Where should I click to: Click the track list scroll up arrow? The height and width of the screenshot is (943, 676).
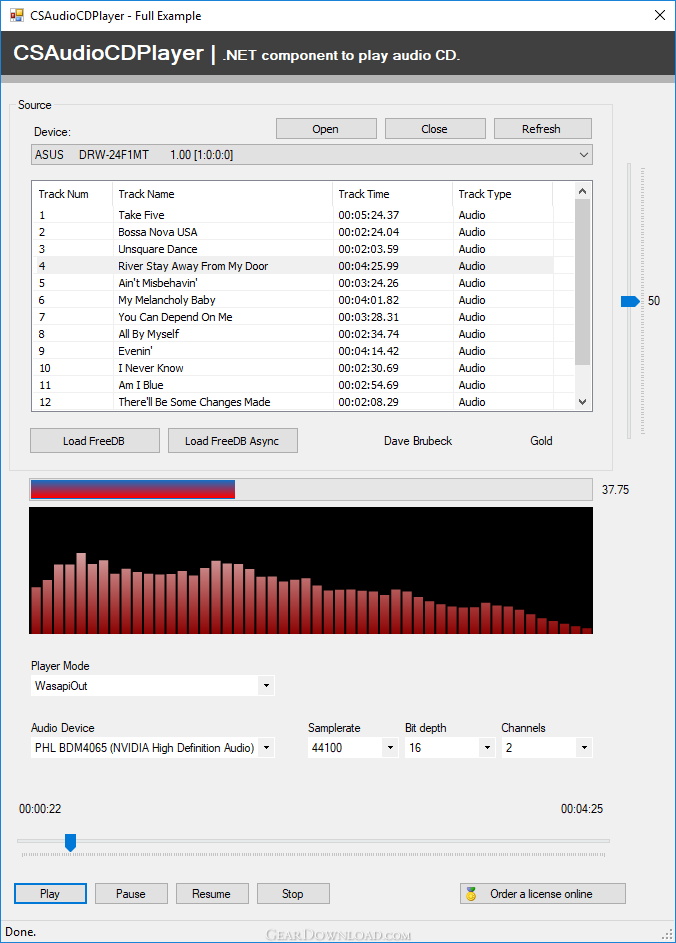pos(582,191)
